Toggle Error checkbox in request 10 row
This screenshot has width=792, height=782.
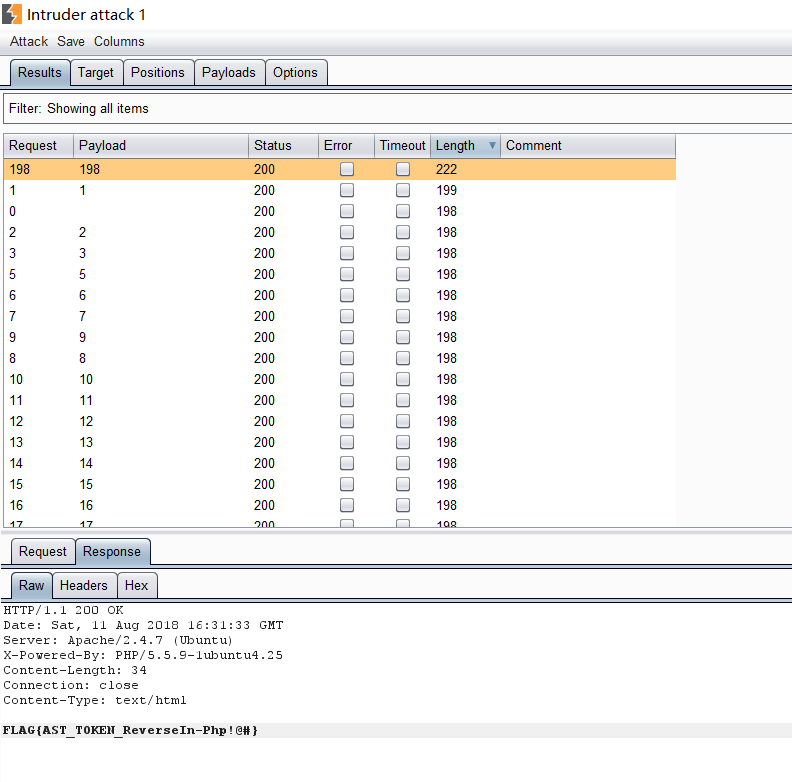click(347, 379)
